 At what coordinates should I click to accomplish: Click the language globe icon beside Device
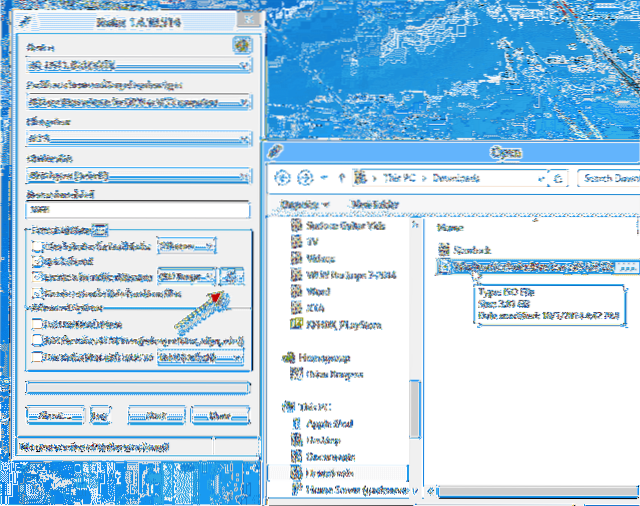point(240,45)
